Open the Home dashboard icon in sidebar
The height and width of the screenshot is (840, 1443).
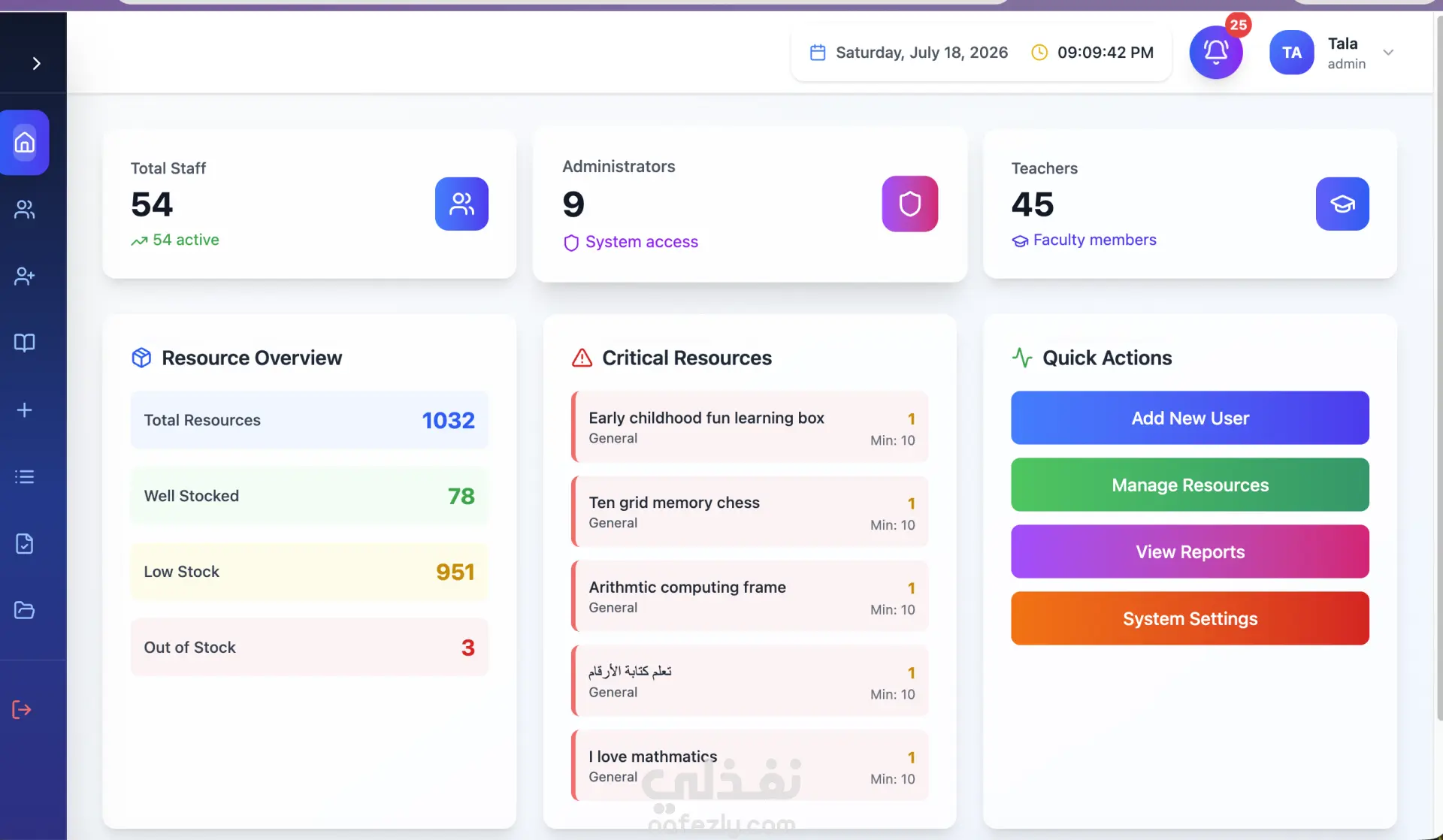pos(25,143)
